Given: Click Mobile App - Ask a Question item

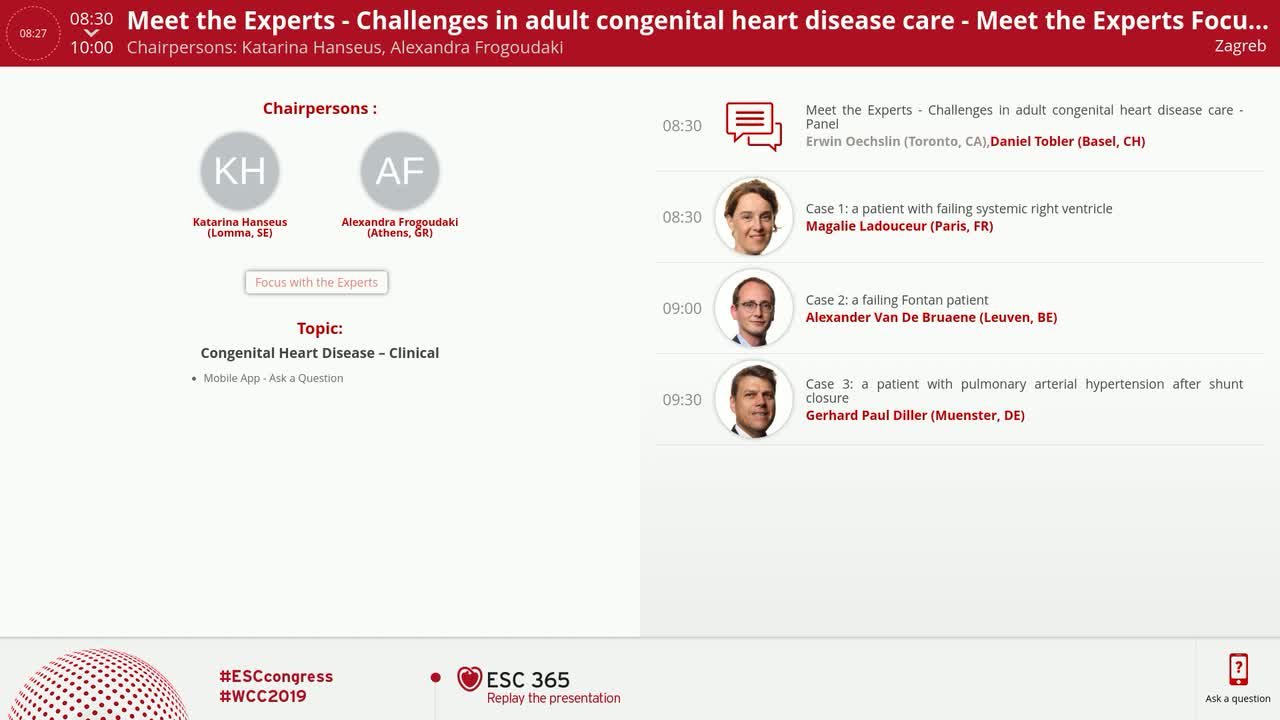Looking at the screenshot, I should click(273, 378).
